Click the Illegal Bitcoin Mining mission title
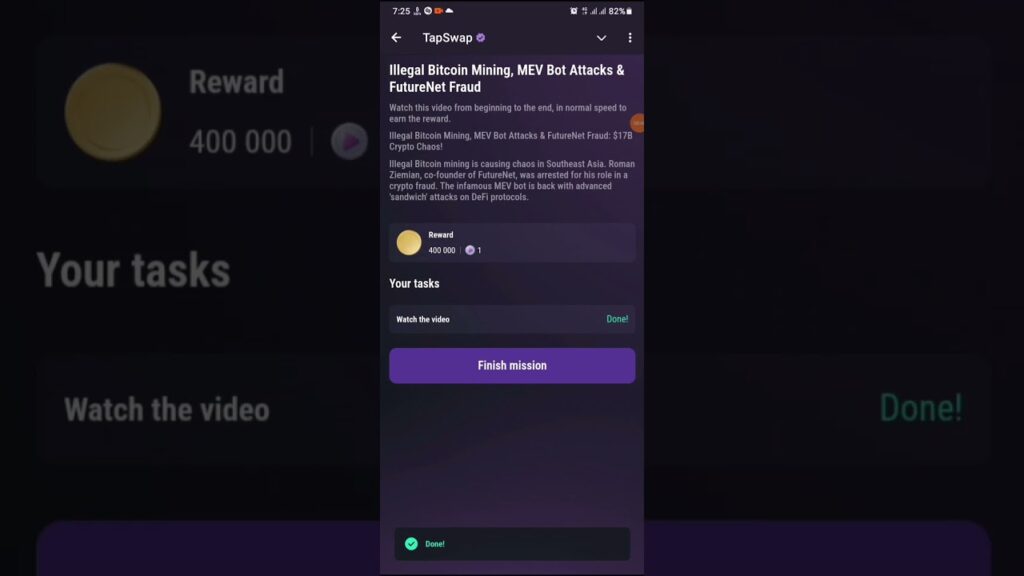 pos(507,78)
